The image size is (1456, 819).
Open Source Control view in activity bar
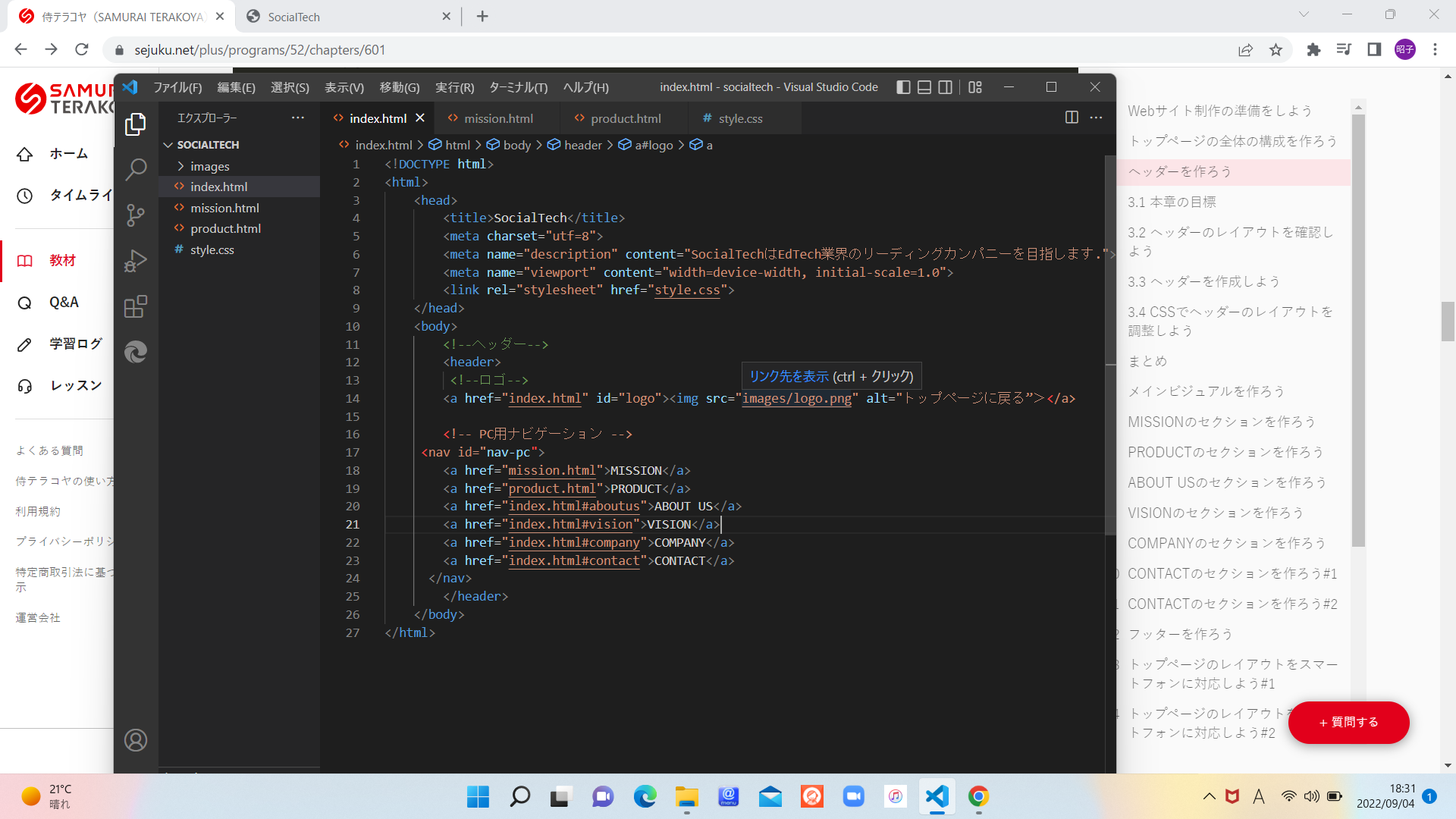[x=136, y=215]
